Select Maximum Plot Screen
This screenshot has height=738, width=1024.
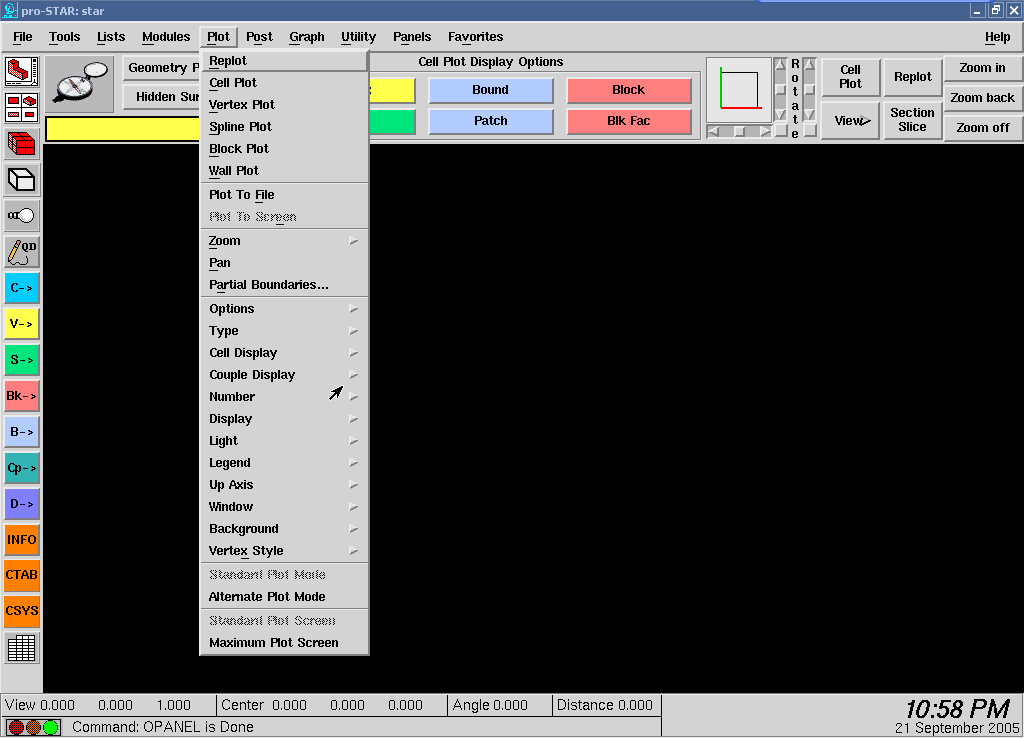coord(285,643)
